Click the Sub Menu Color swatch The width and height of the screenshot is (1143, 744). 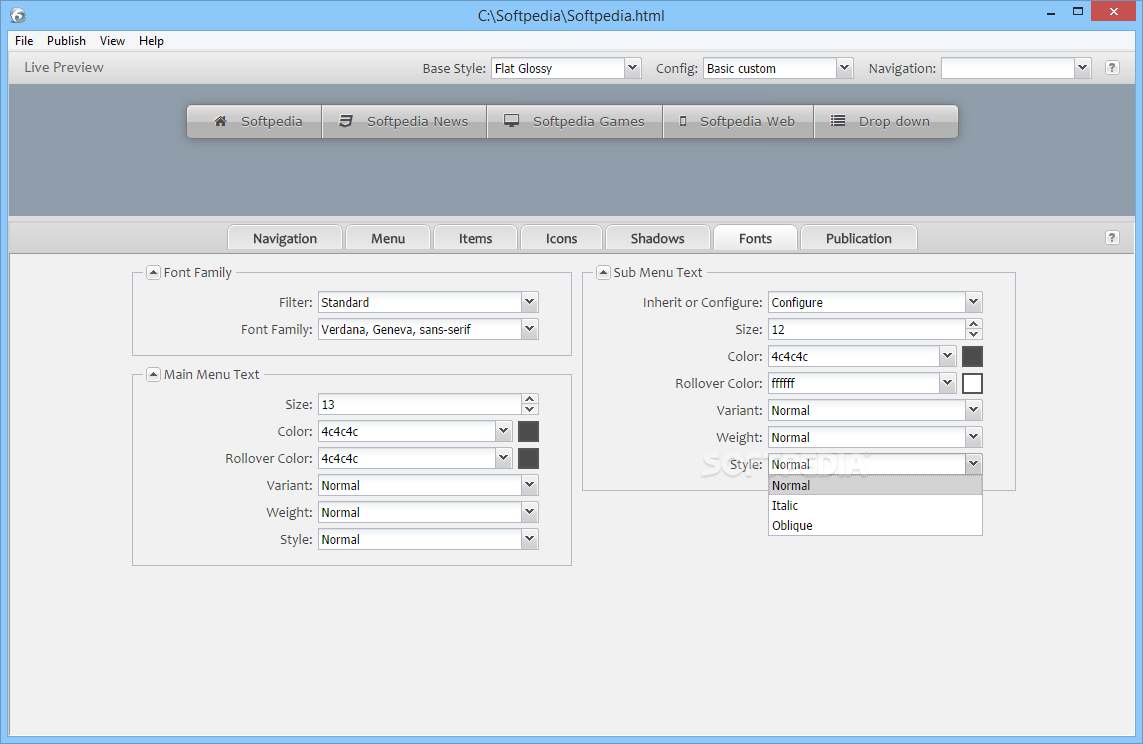pos(972,356)
